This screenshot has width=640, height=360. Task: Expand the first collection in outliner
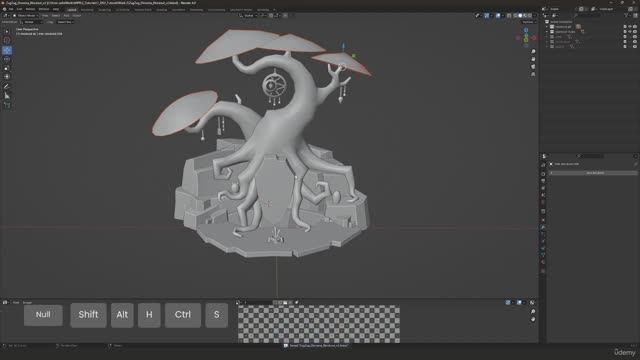[x=547, y=27]
